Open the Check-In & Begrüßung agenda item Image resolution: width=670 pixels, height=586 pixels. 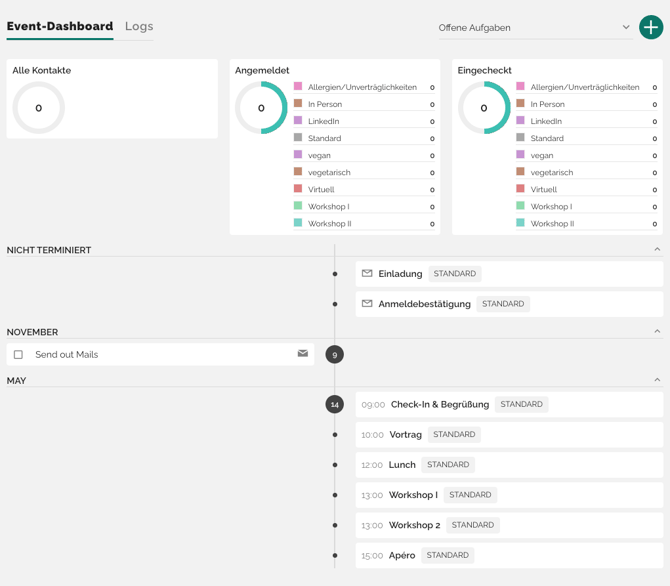(x=439, y=404)
